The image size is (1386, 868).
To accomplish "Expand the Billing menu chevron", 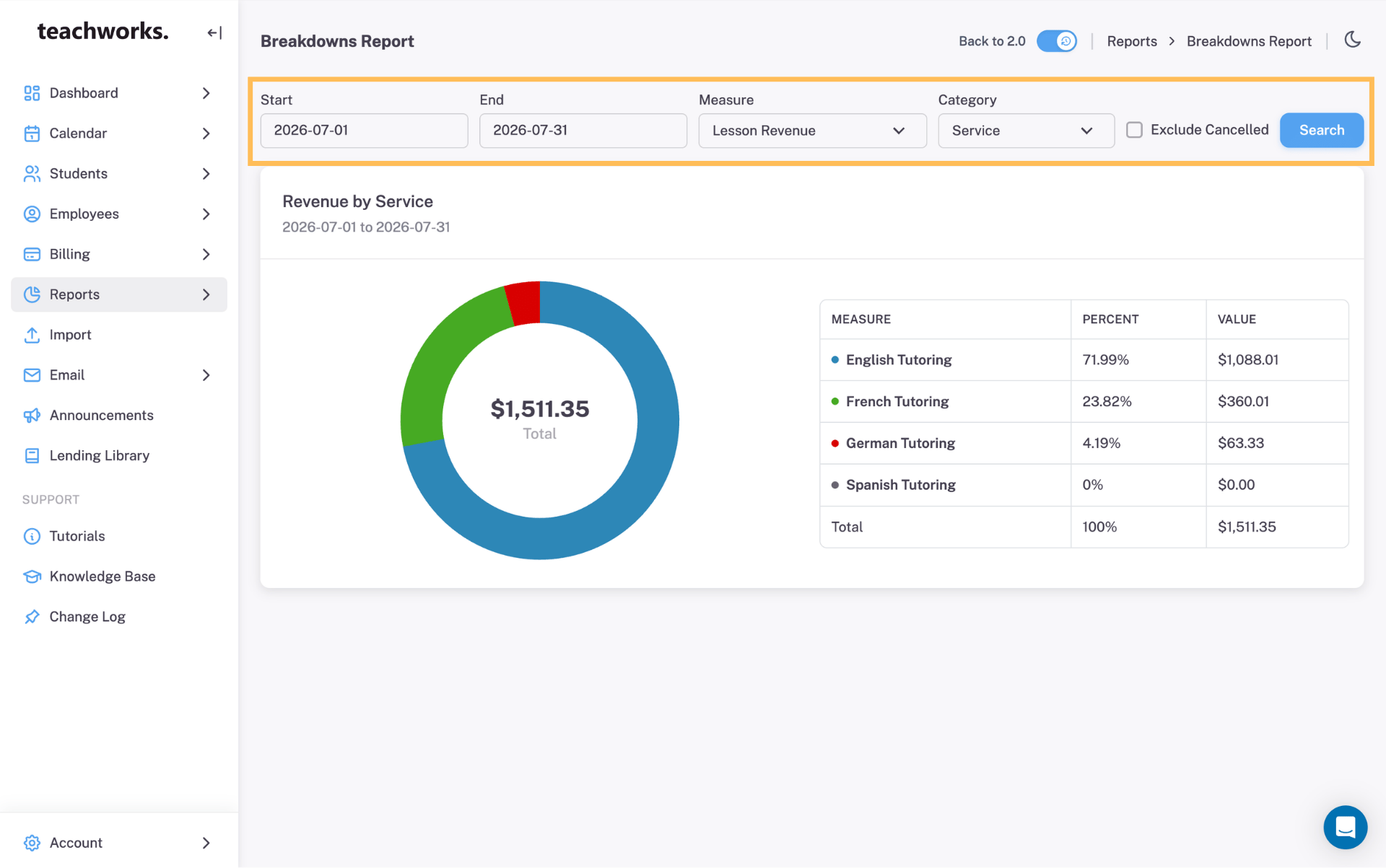I will click(x=206, y=254).
